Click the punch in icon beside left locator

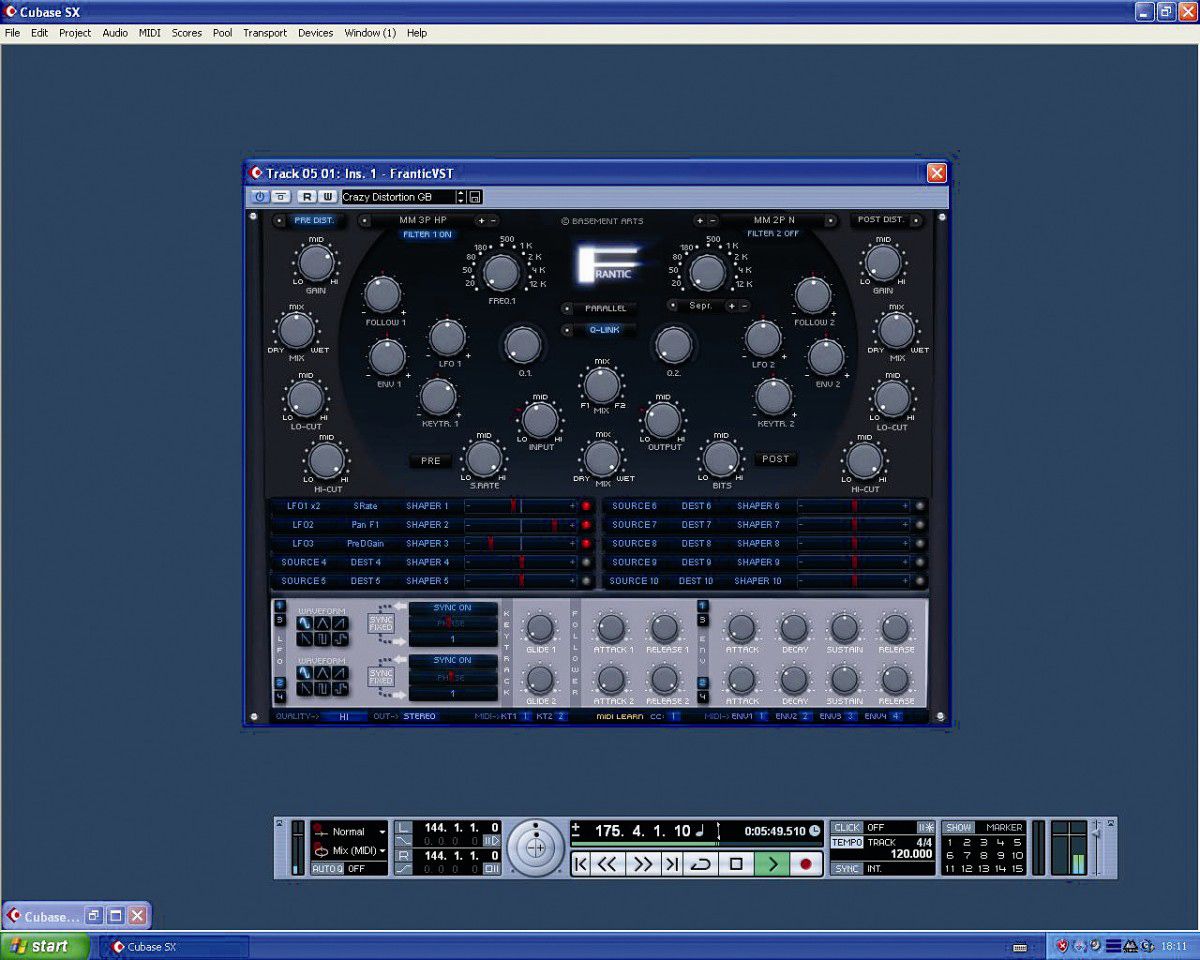[x=491, y=841]
